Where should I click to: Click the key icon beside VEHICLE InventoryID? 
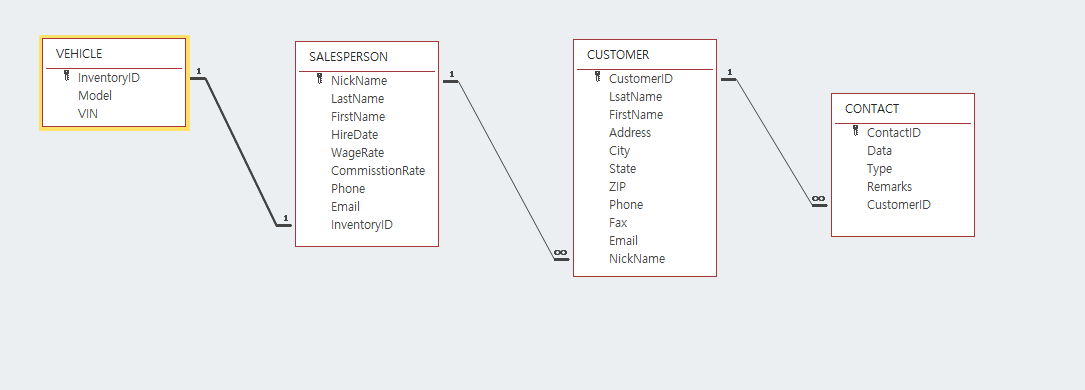[66, 76]
